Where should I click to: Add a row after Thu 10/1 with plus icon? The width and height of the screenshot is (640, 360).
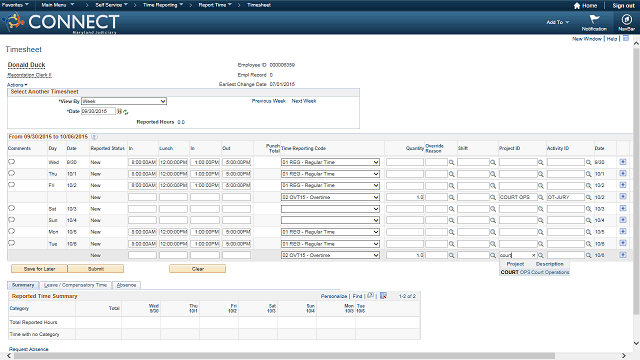(x=623, y=173)
